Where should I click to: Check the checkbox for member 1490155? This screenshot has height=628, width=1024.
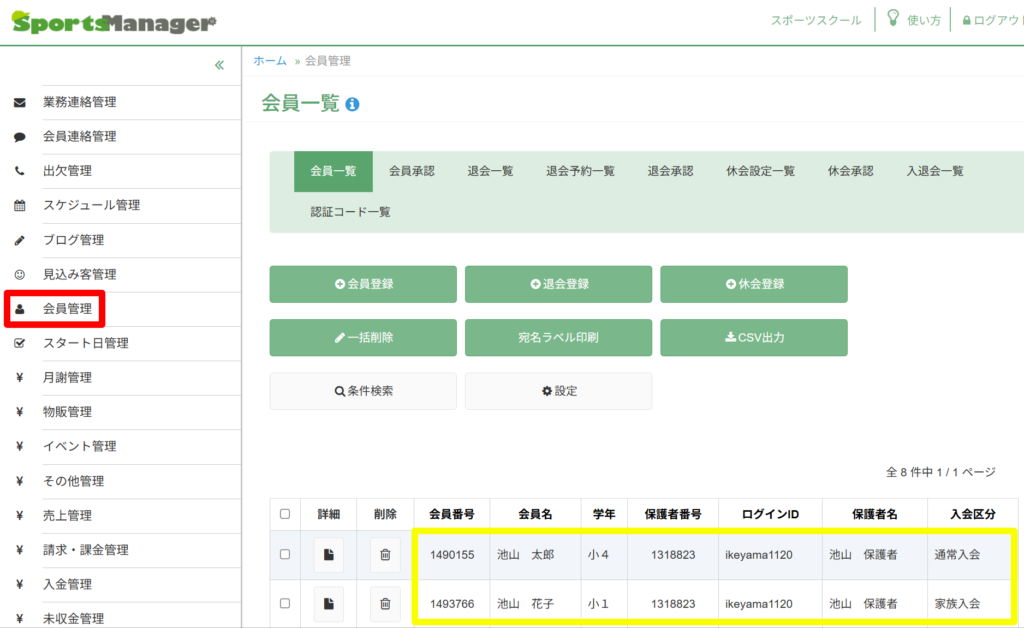pos(285,554)
